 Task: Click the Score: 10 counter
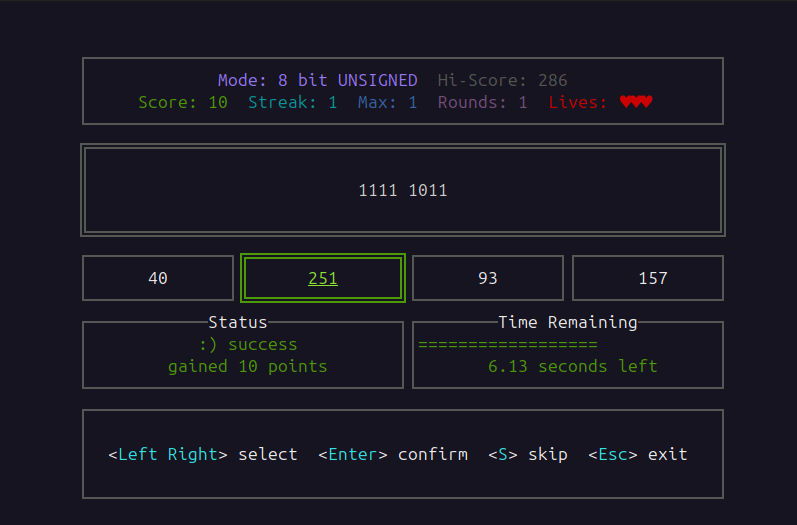183,102
